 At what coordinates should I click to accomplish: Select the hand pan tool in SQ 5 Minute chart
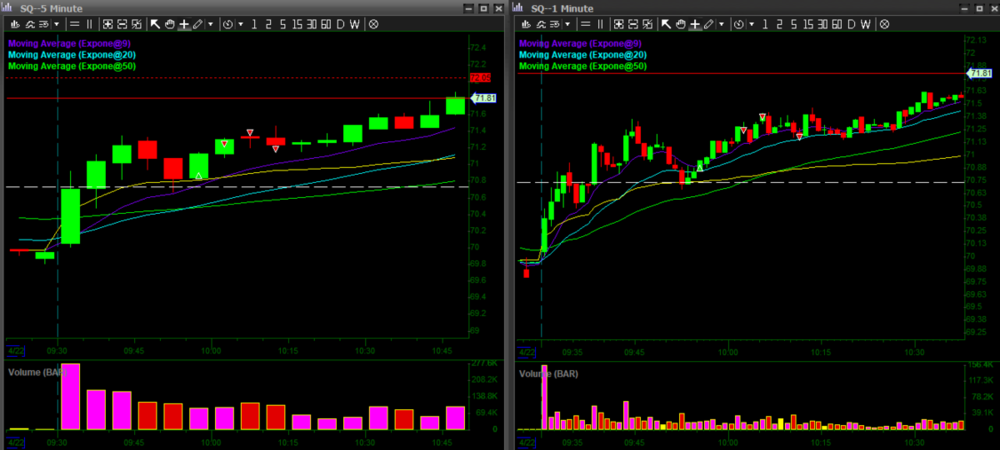(169, 23)
